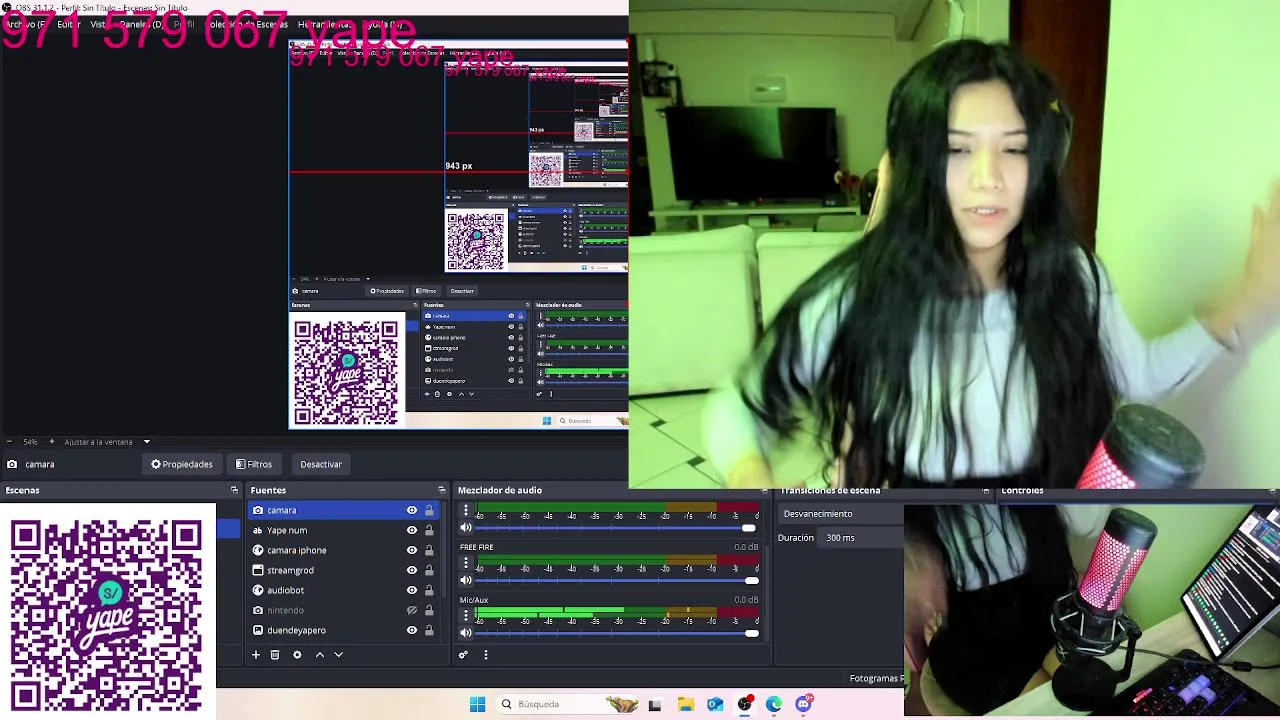Click the Desactivar button

point(321,464)
